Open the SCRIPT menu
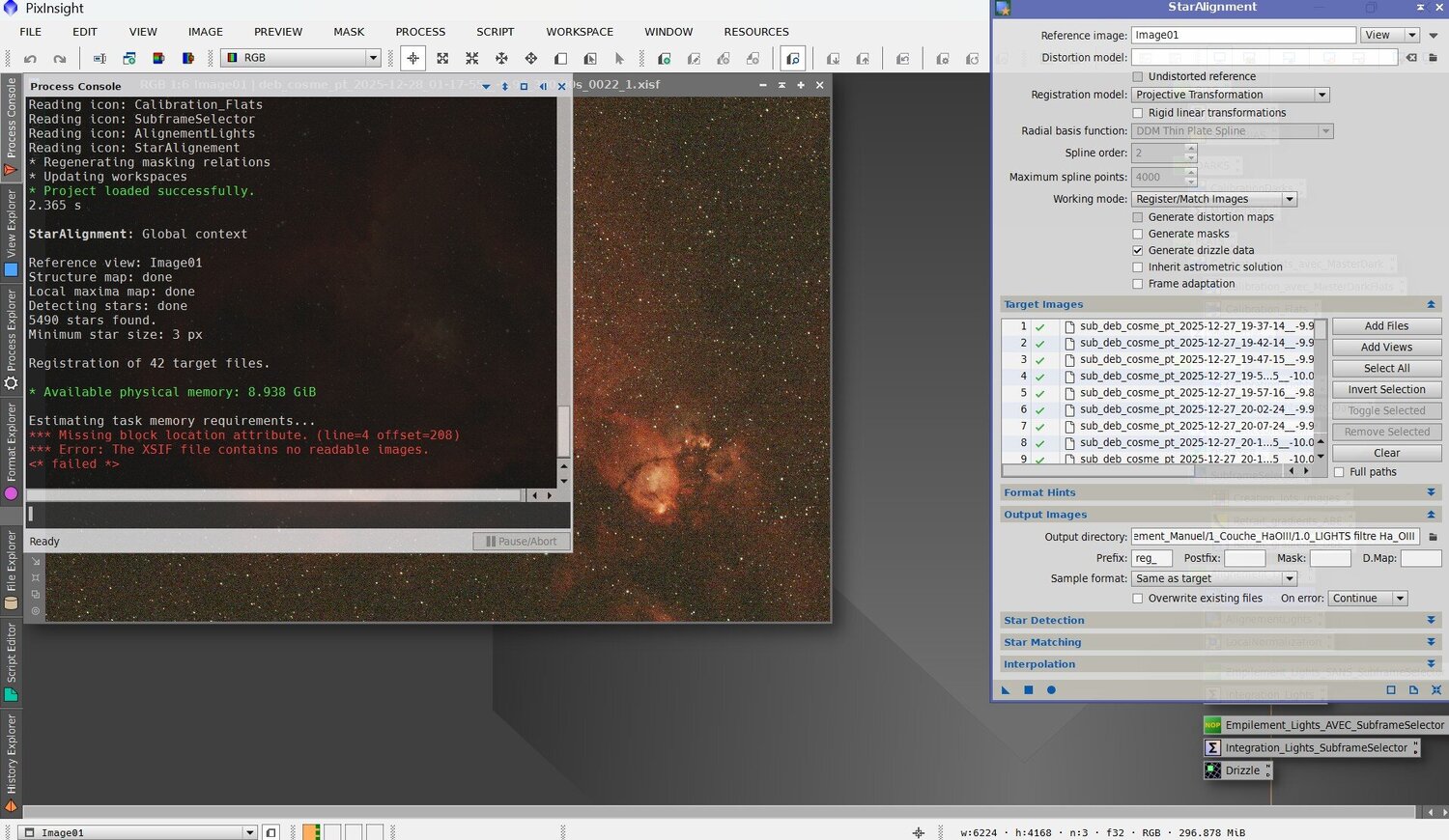Viewport: 1449px width, 840px height. [x=495, y=32]
